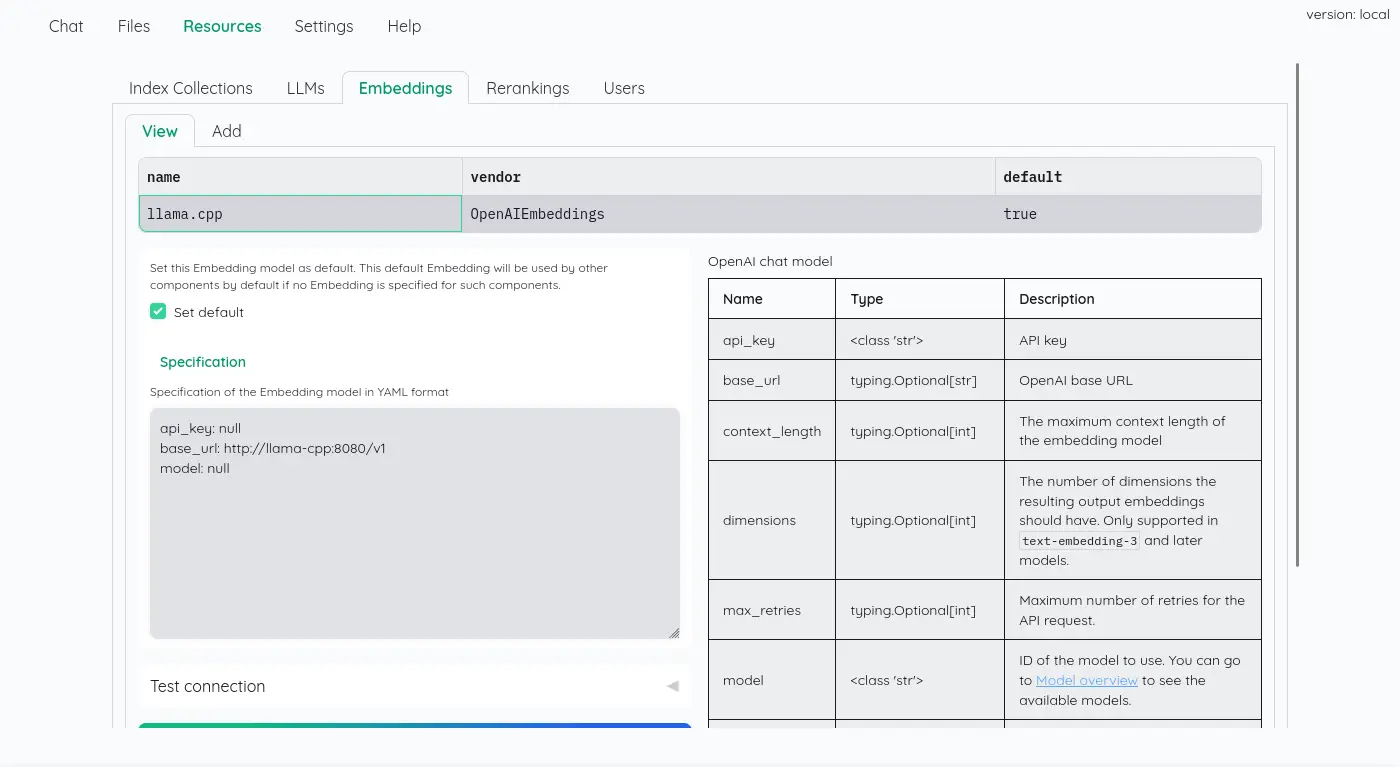This screenshot has height=767, width=1400.
Task: Select the llama.cpp row name cell
Action: (300, 214)
